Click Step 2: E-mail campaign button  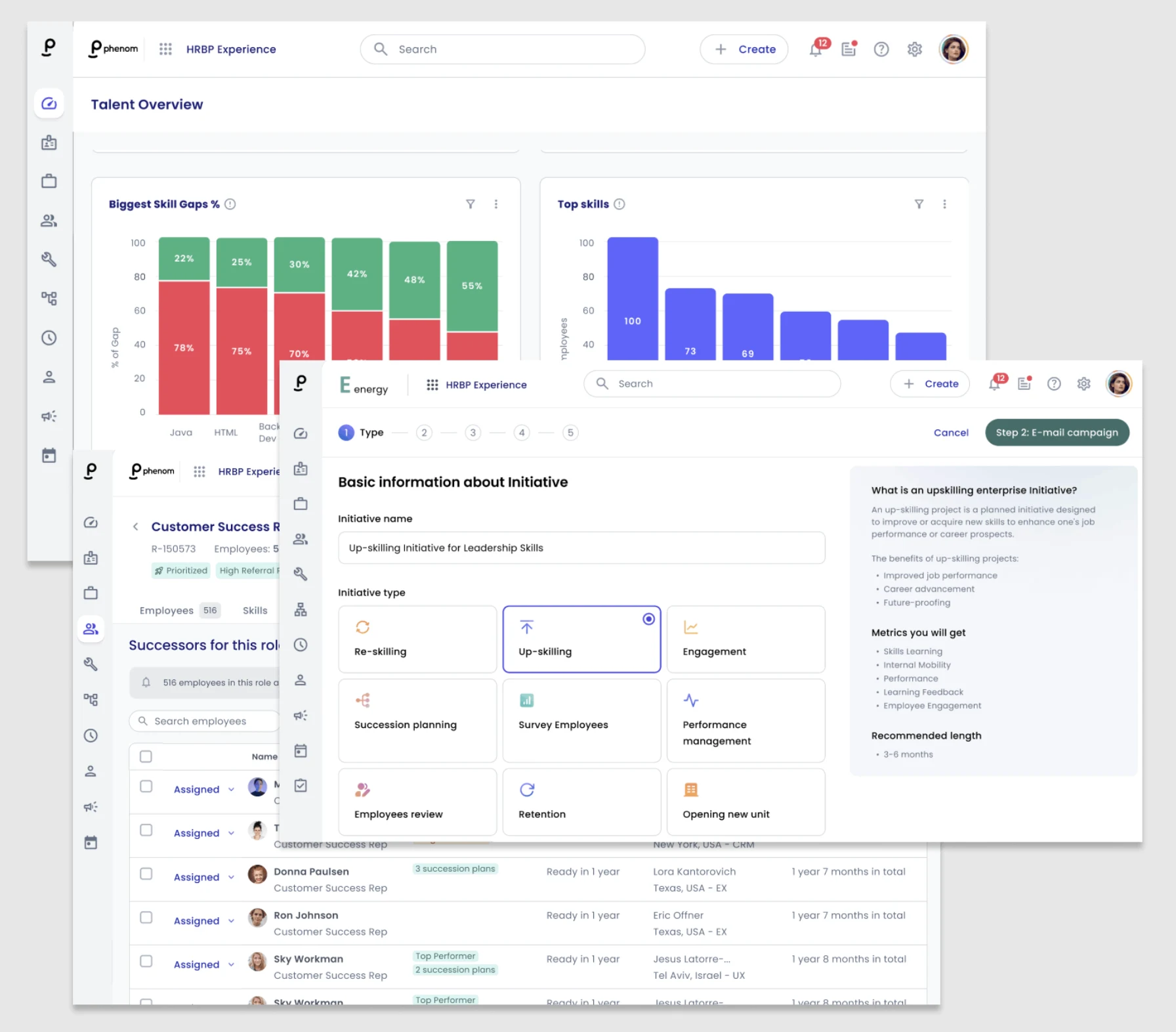tap(1057, 433)
